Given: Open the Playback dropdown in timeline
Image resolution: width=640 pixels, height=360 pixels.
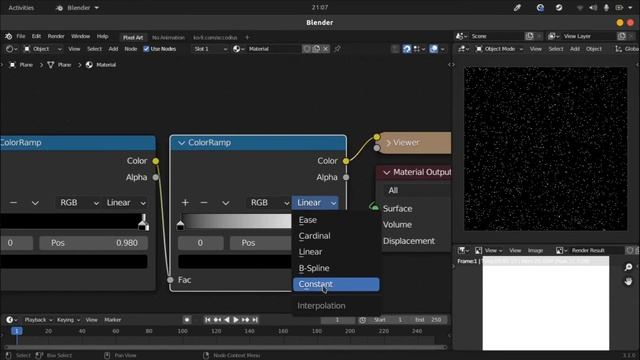Looking at the screenshot, I should [x=38, y=320].
